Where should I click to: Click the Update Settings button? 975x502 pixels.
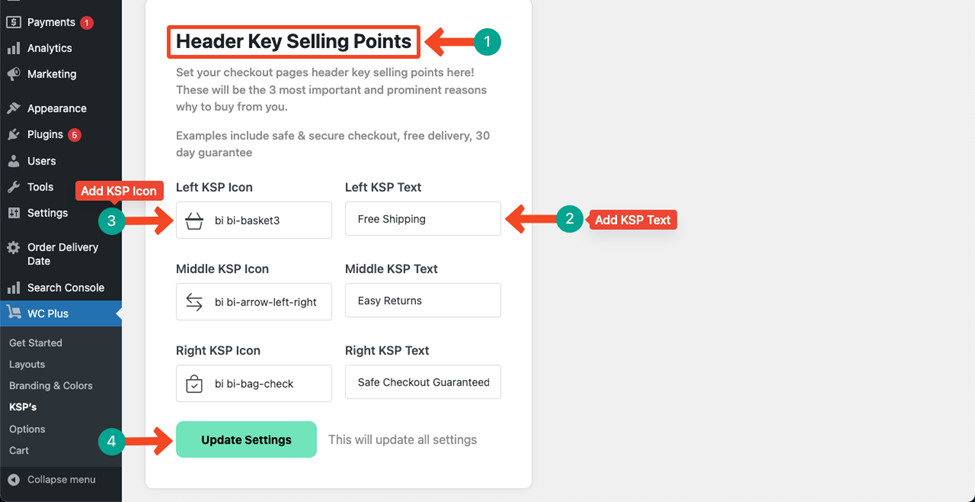(246, 440)
